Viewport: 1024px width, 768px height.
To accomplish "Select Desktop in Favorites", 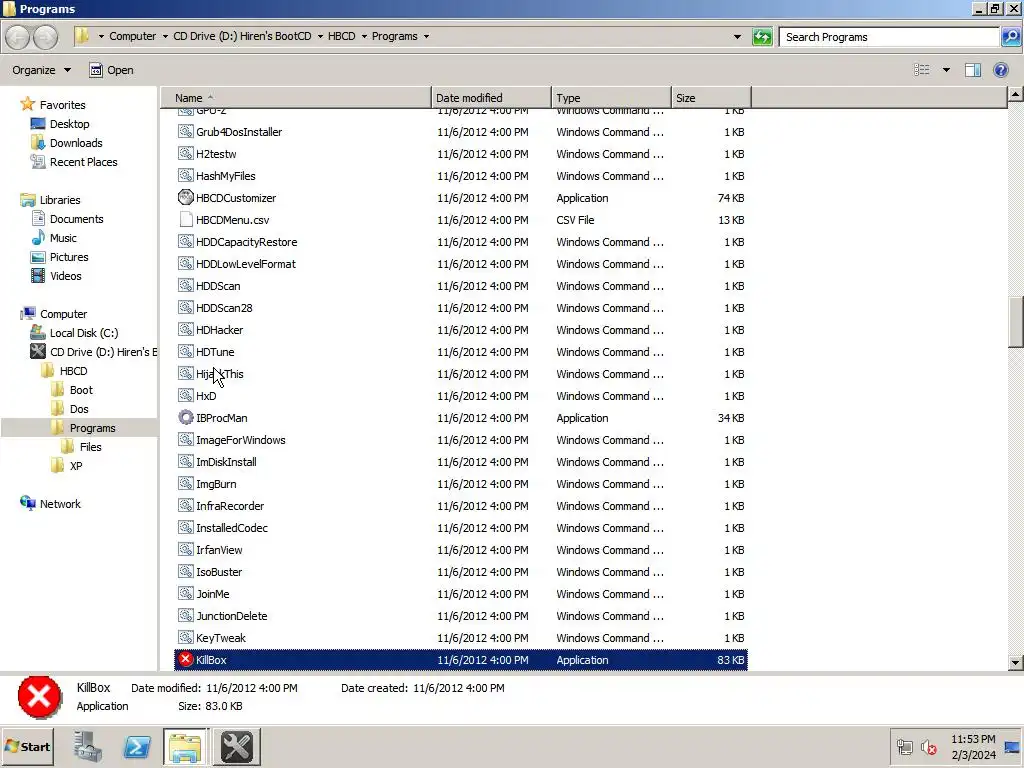I will tap(69, 123).
